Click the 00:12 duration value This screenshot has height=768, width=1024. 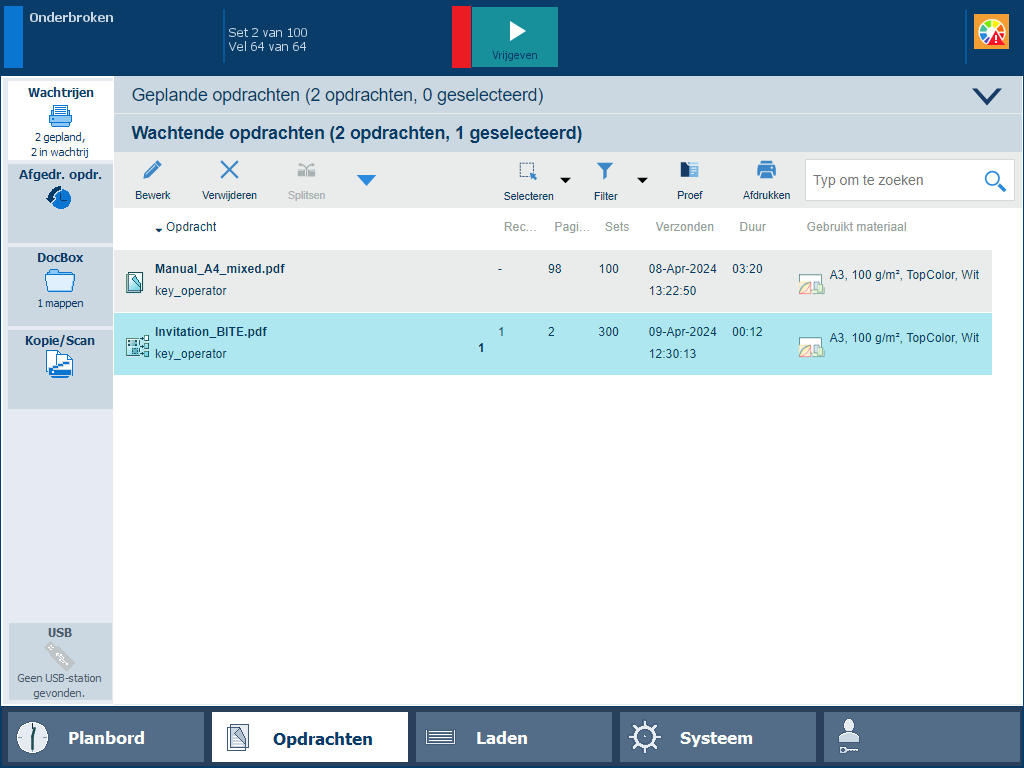pos(747,332)
